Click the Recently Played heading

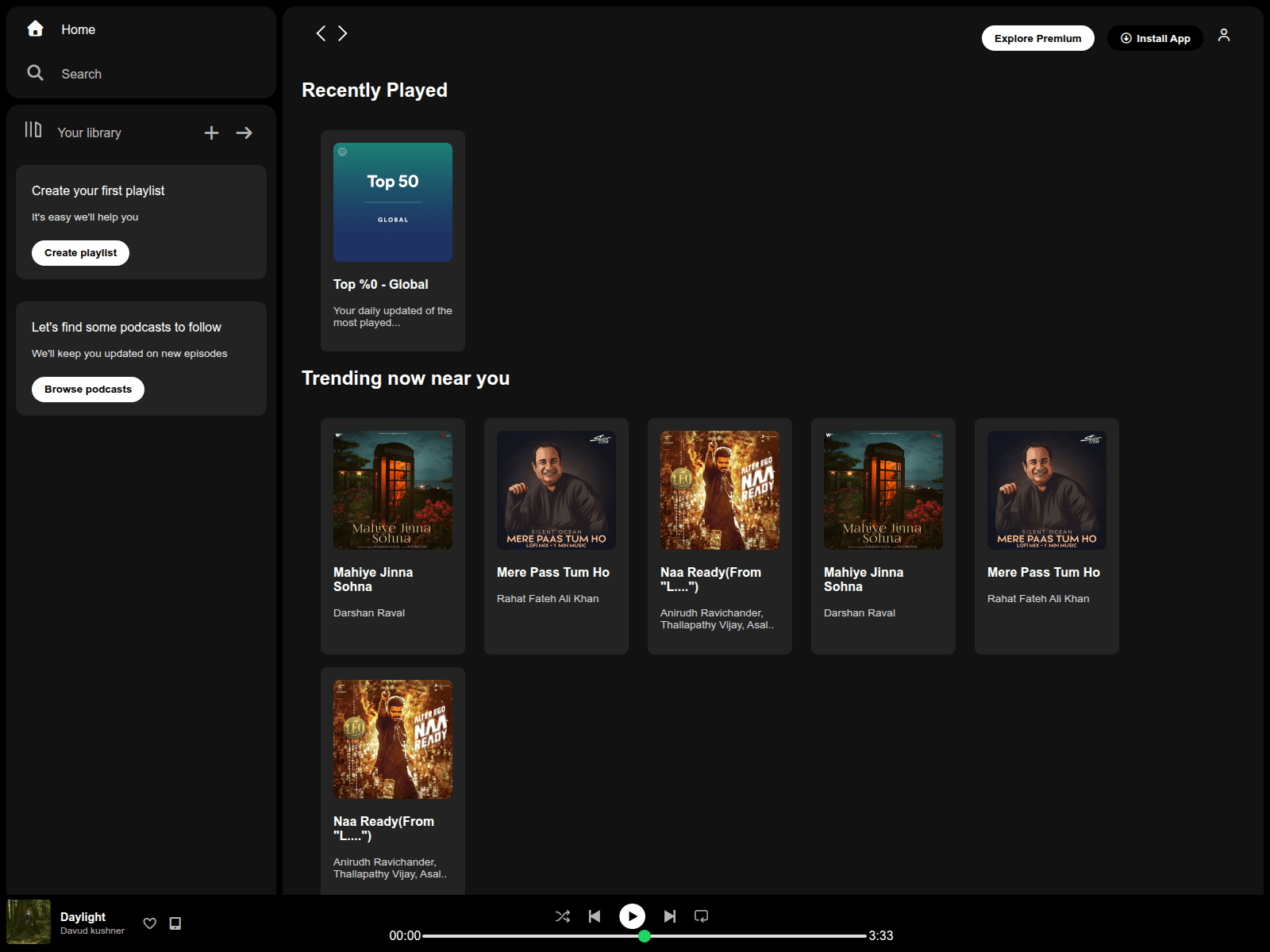coord(375,90)
